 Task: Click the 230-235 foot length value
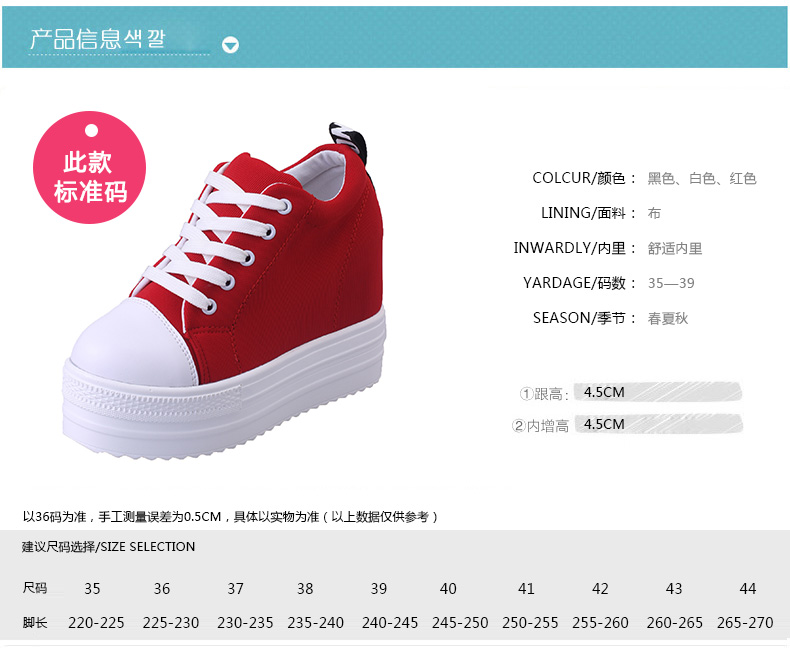[x=245, y=623]
